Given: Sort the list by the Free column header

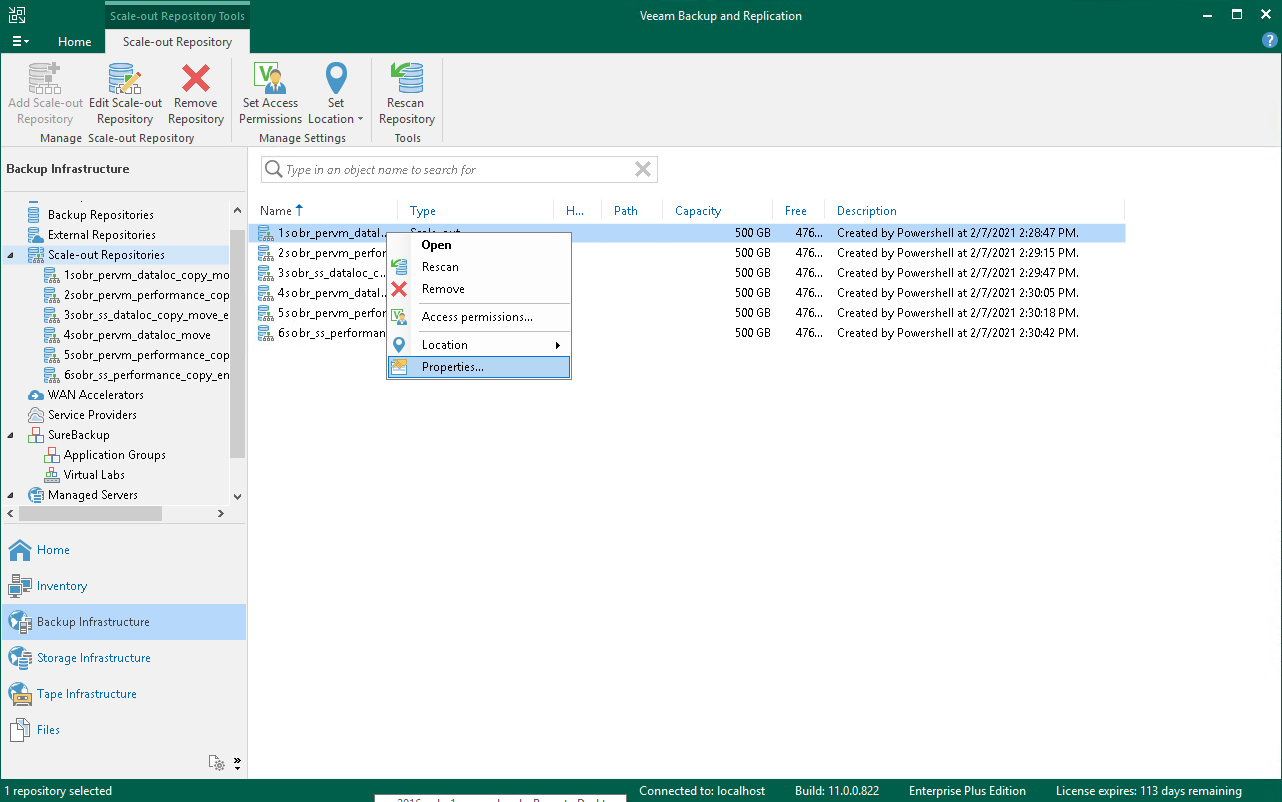Looking at the screenshot, I should pos(796,211).
